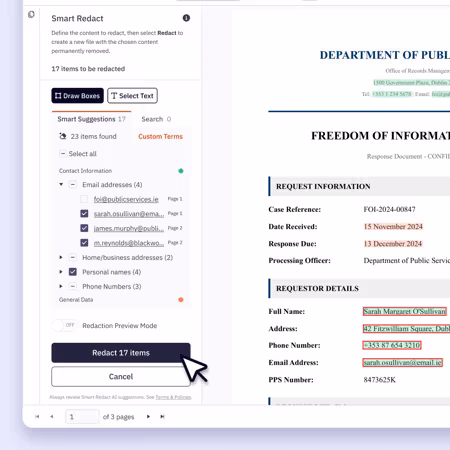
Task: Jump to the last page
Action: (162, 416)
